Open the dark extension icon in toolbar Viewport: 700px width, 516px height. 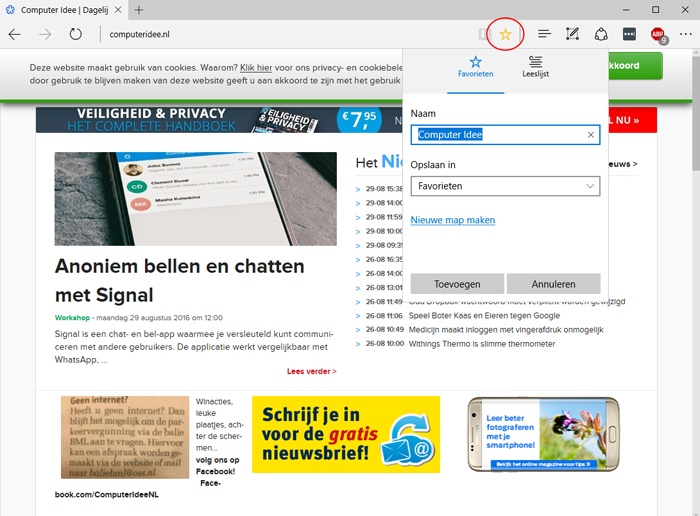click(629, 34)
